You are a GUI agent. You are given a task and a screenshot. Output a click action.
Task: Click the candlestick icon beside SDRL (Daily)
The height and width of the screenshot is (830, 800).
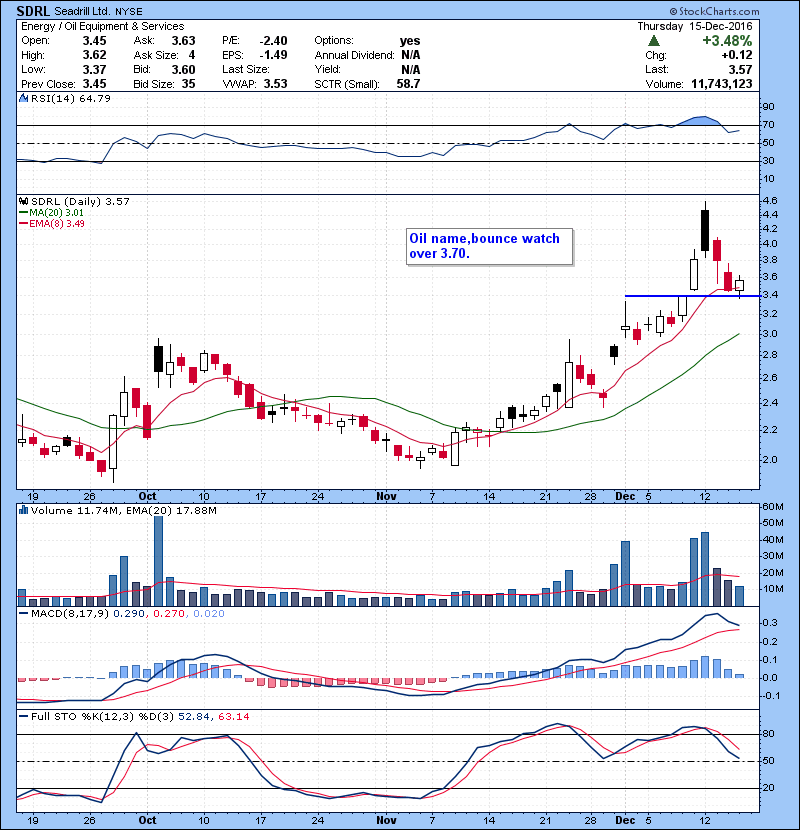[24, 202]
